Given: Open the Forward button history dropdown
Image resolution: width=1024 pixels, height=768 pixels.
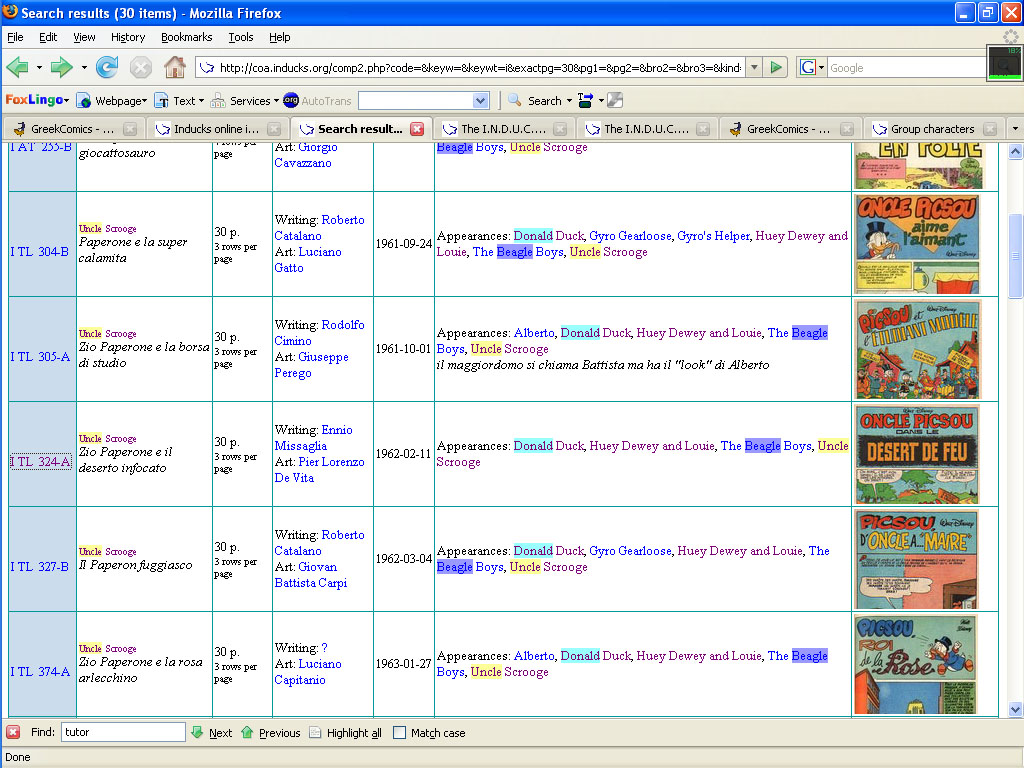Looking at the screenshot, I should [84, 67].
